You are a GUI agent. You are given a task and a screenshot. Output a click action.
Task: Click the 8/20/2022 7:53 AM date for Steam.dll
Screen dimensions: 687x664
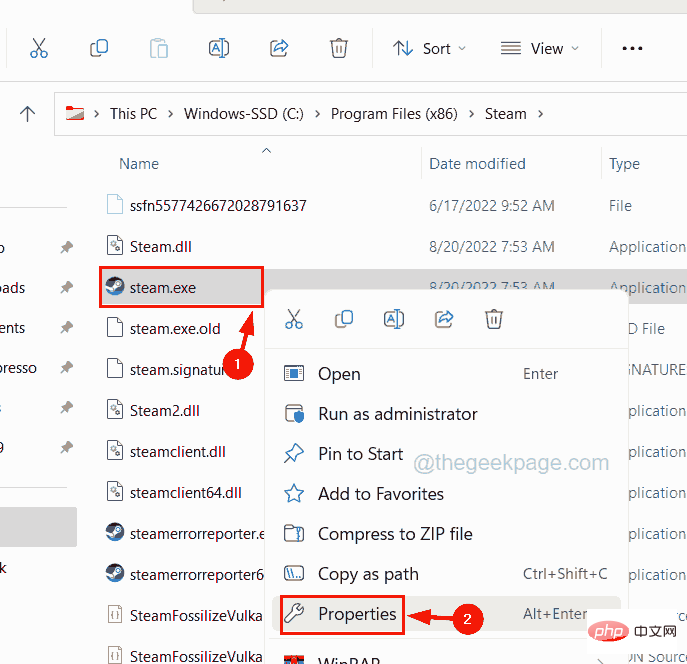[492, 247]
